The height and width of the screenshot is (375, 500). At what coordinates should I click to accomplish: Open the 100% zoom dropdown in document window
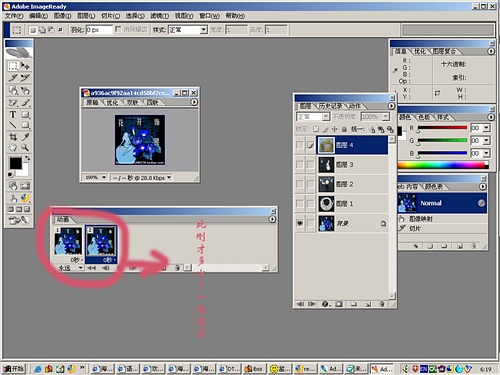pyautogui.click(x=104, y=177)
